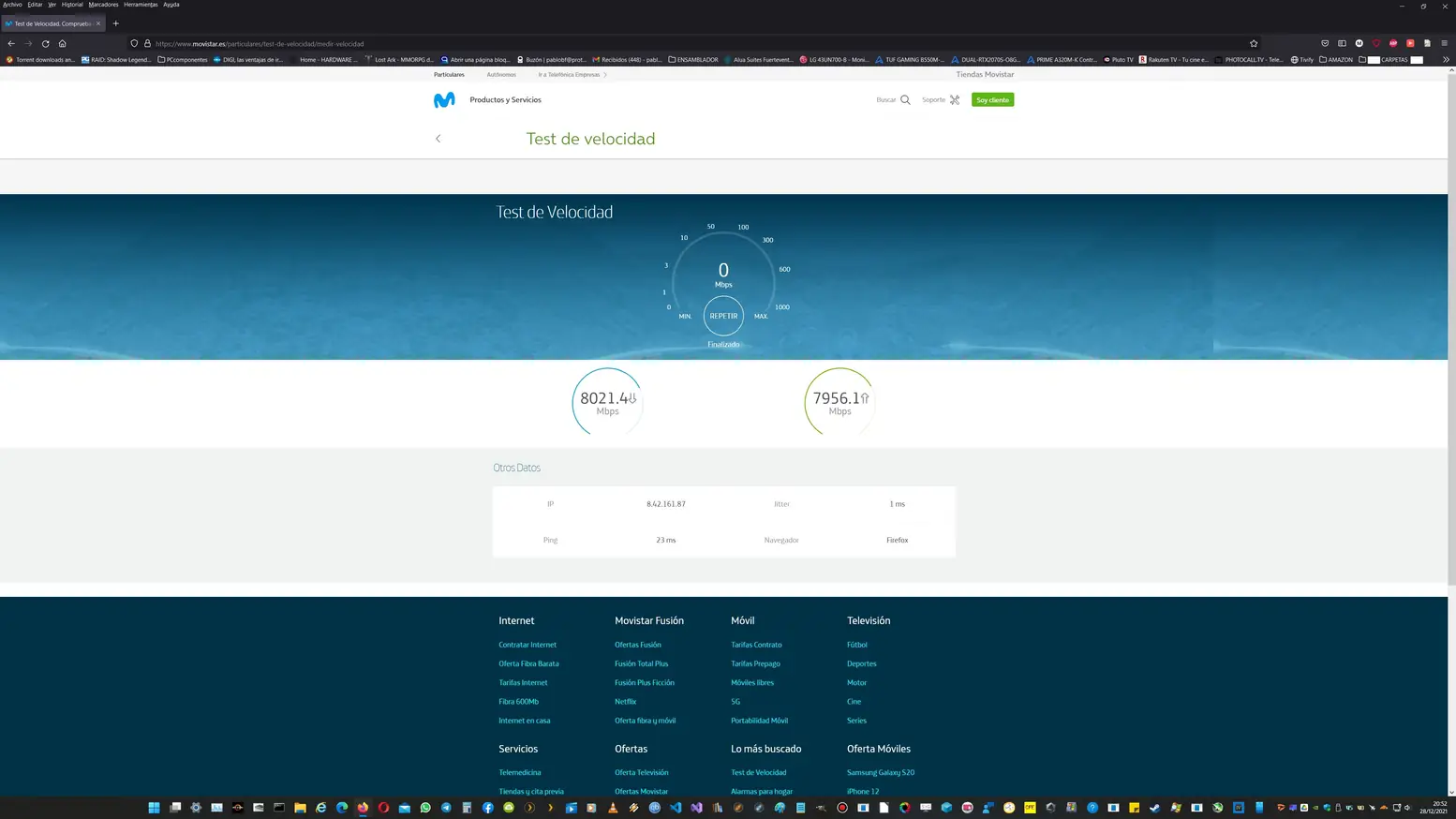The width and height of the screenshot is (1456, 819).
Task: Open Historial menu
Action: 72,5
